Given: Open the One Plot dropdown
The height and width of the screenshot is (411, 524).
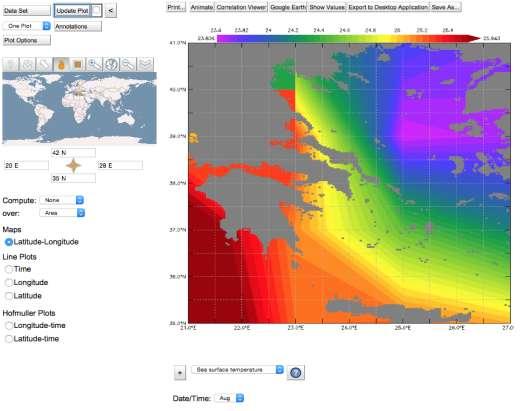Looking at the screenshot, I should coord(26,26).
